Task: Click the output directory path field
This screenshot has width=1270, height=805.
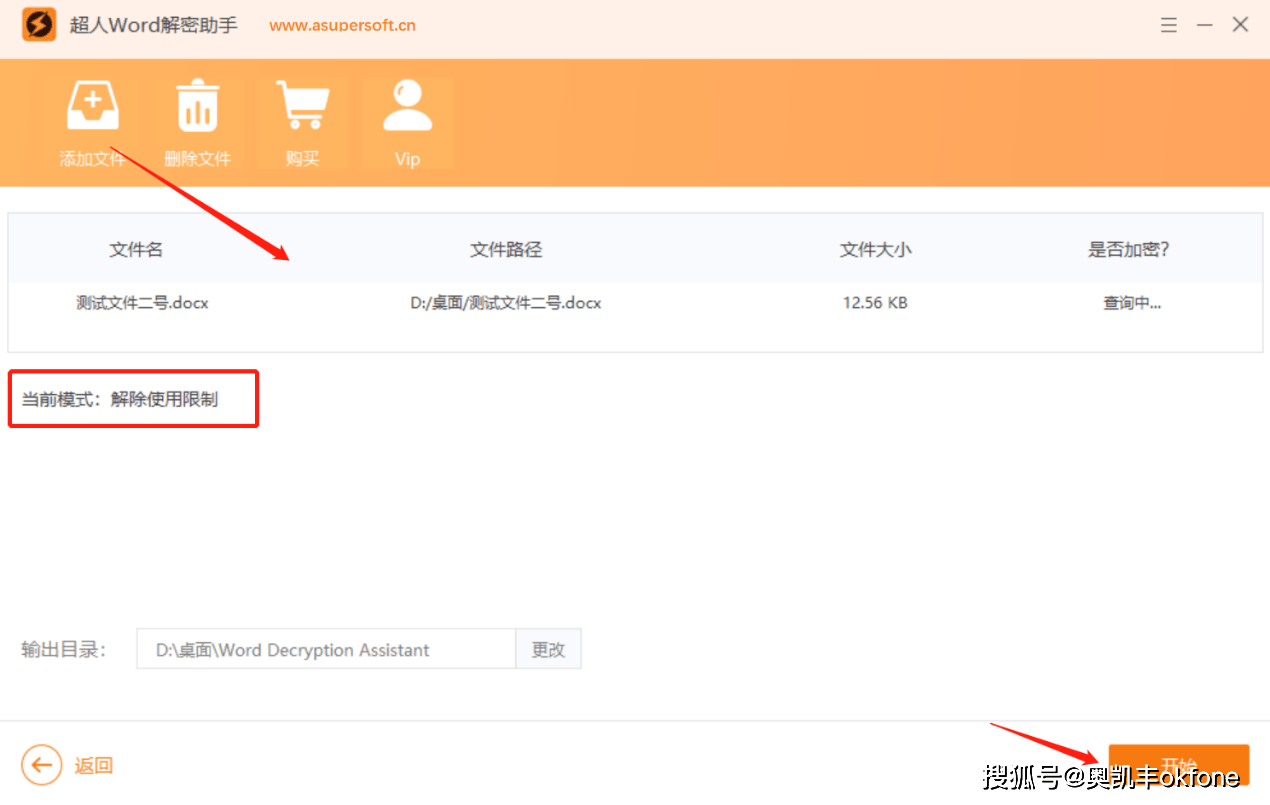Action: coord(326,649)
